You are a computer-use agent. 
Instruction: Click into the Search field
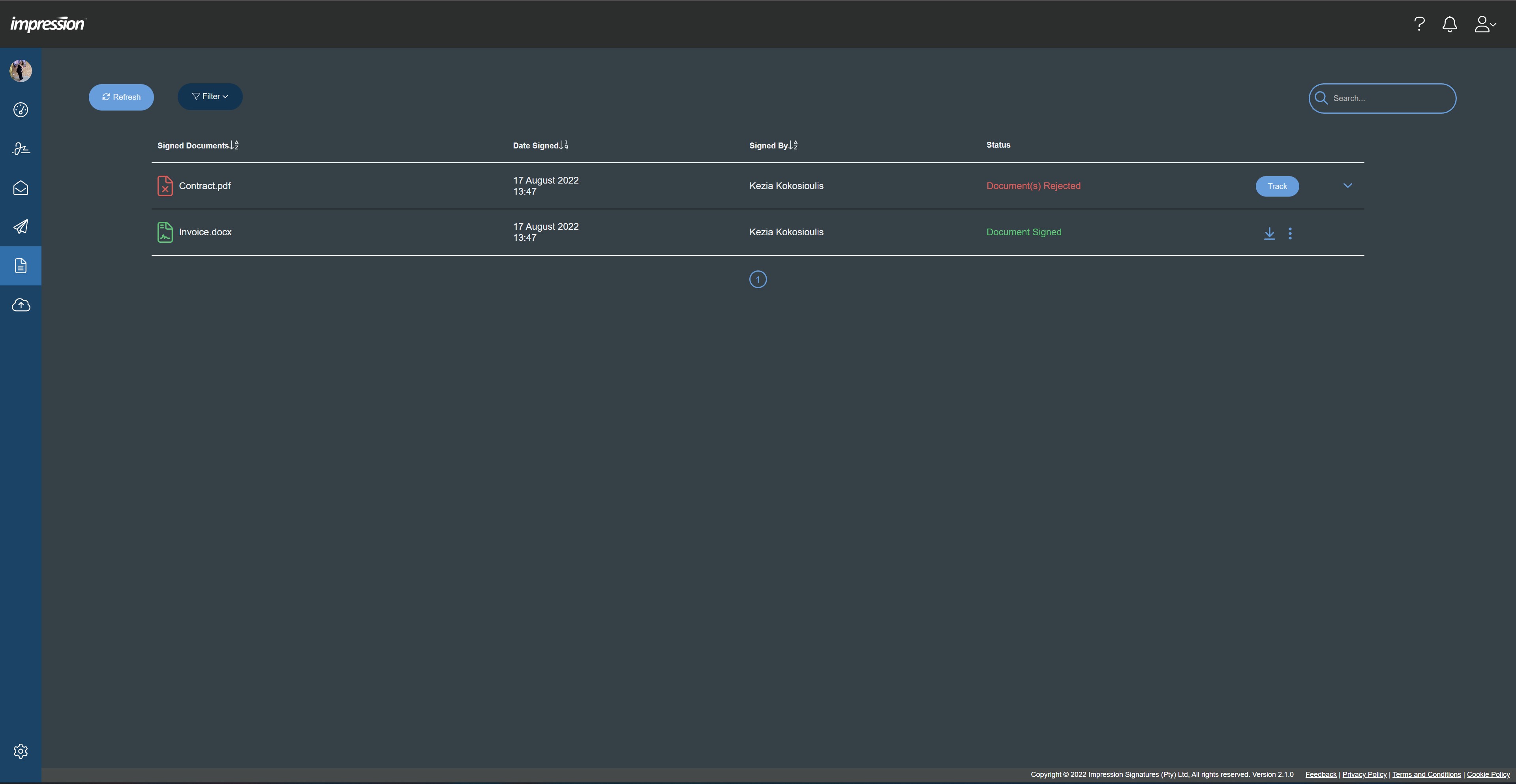(x=1389, y=98)
